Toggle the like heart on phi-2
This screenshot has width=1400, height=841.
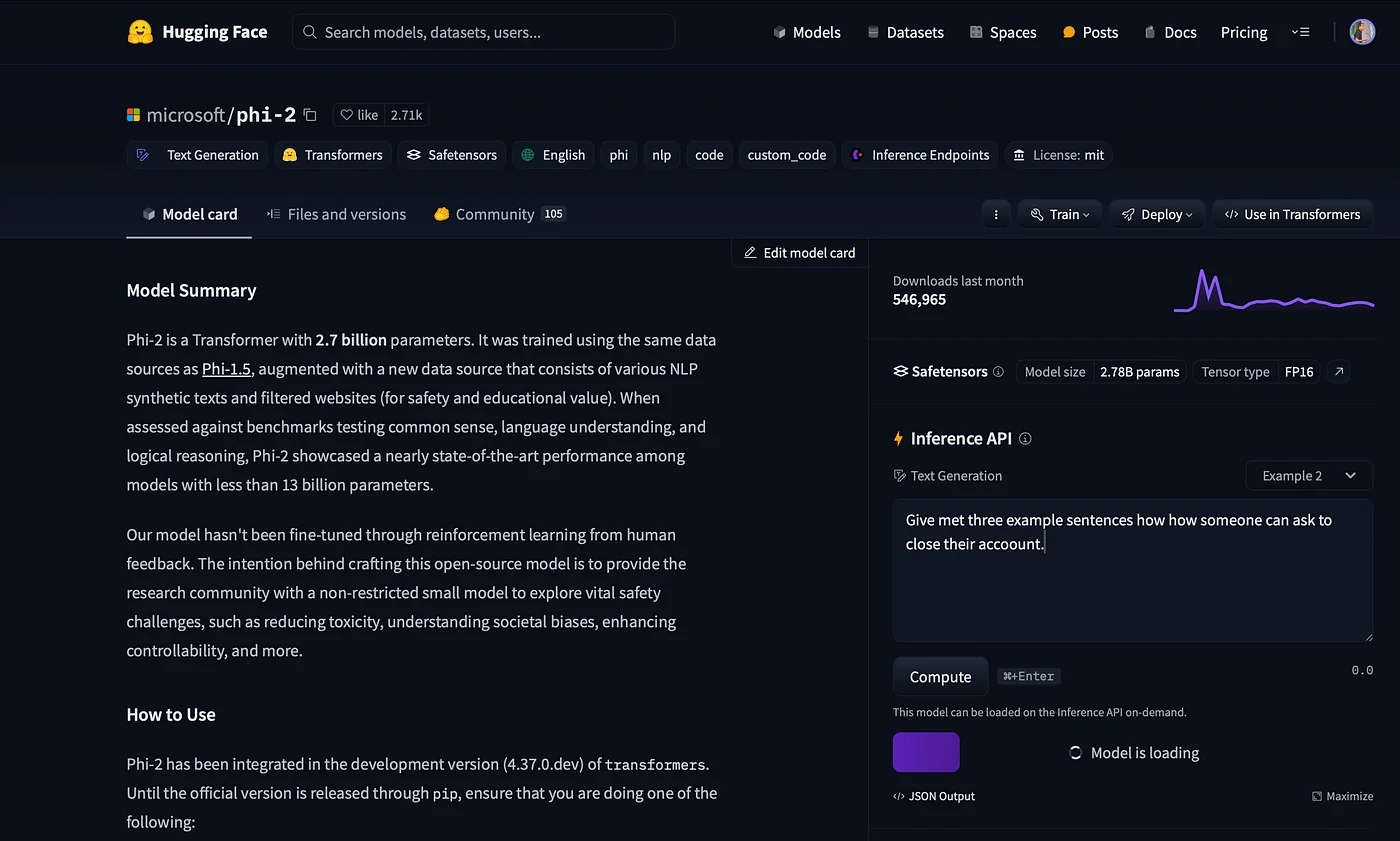point(345,114)
